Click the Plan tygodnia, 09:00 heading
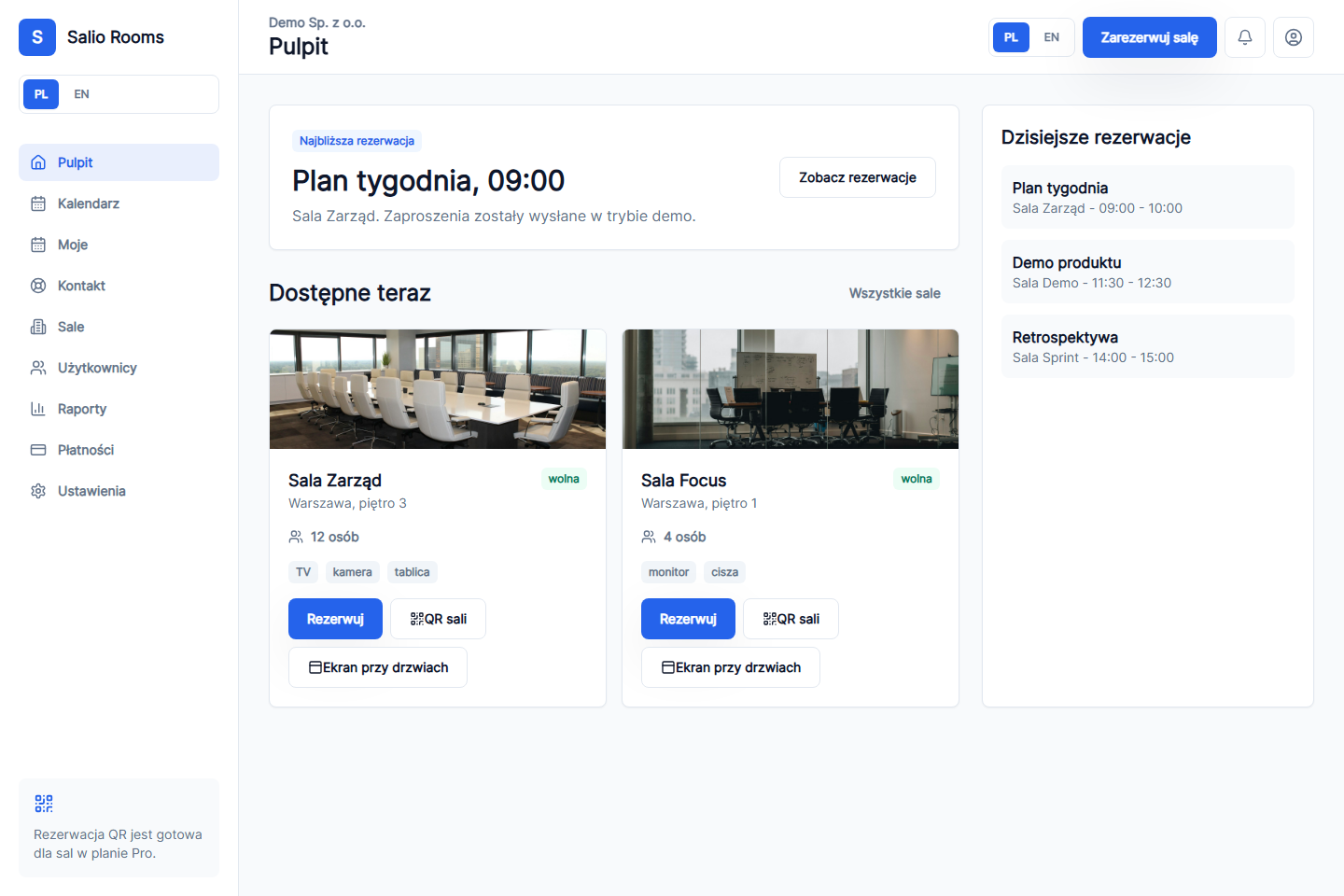 (428, 180)
